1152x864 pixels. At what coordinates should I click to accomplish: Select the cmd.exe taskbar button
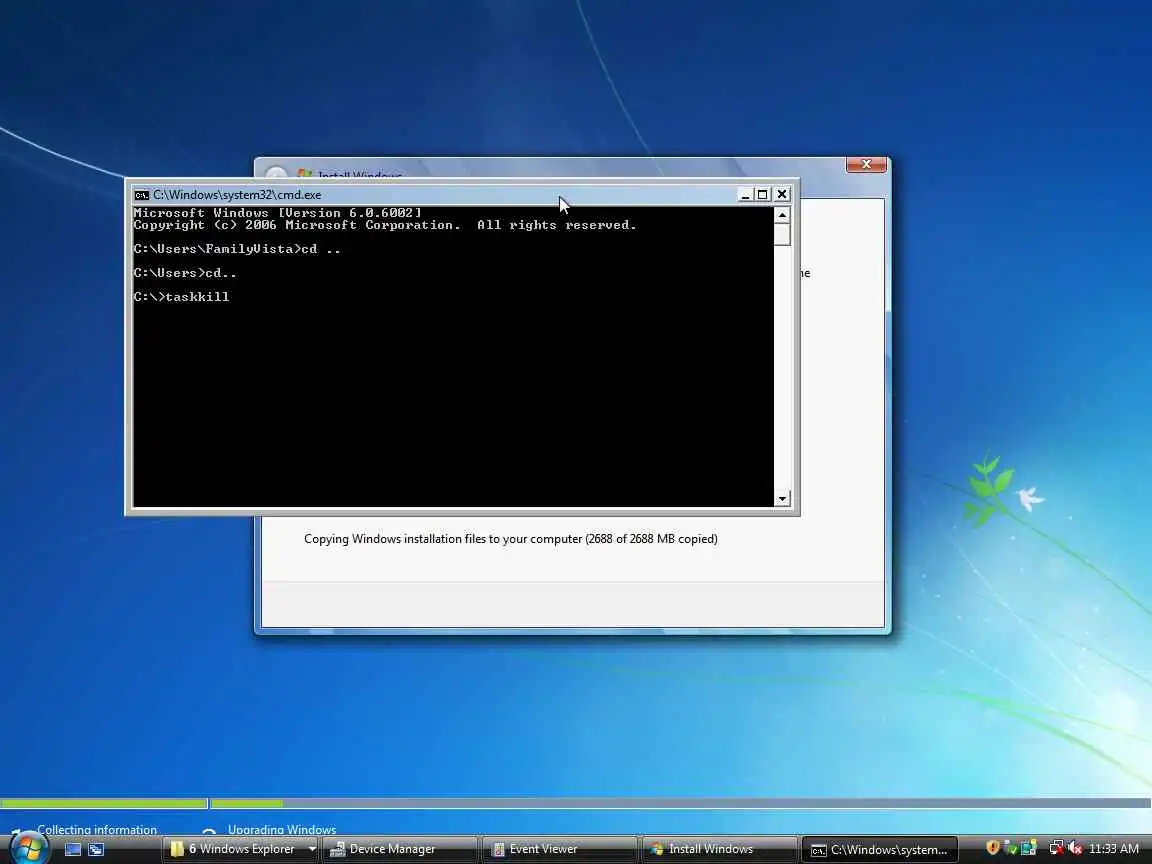(879, 849)
